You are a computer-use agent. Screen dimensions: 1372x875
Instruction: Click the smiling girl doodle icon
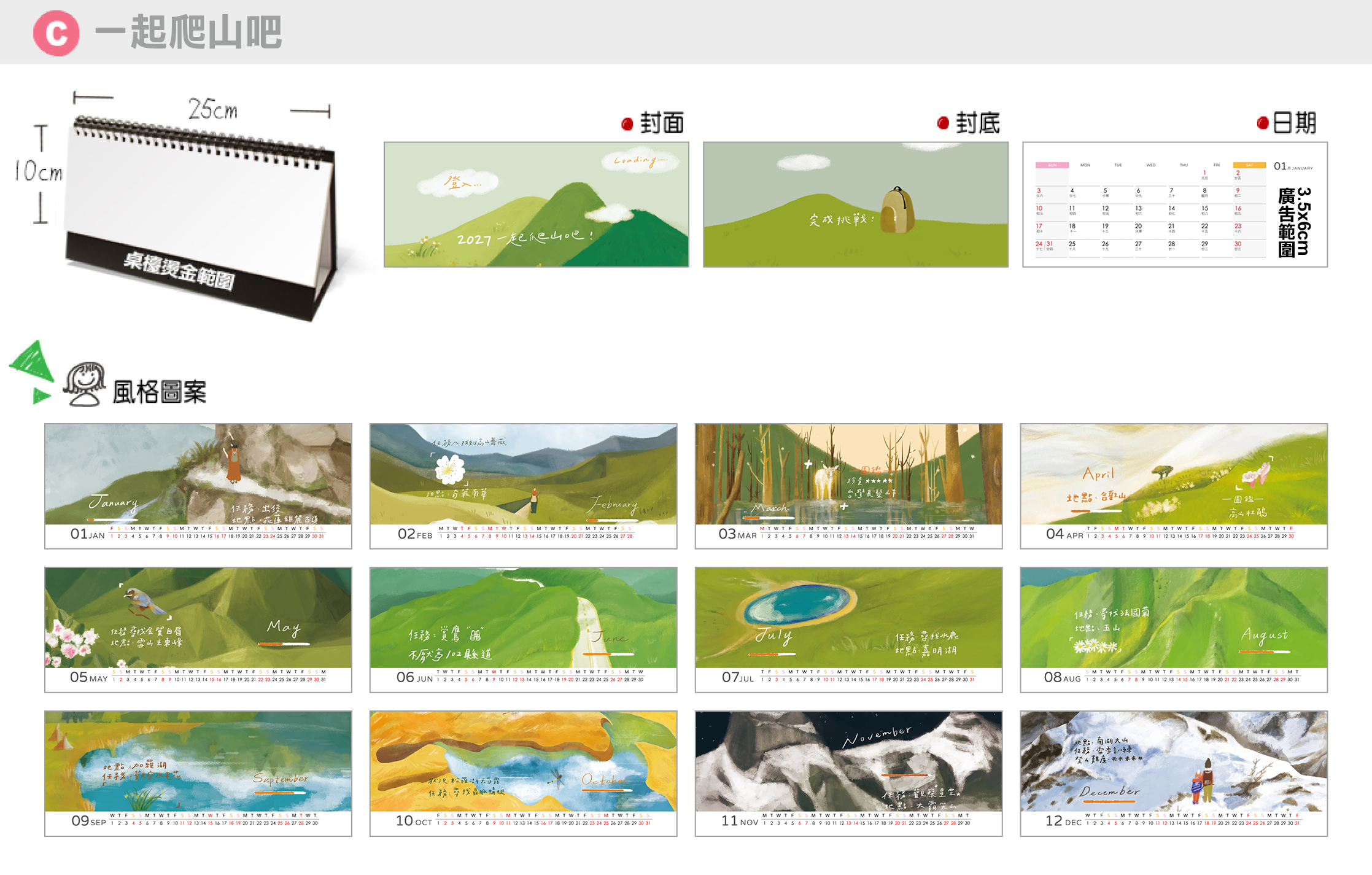click(84, 384)
